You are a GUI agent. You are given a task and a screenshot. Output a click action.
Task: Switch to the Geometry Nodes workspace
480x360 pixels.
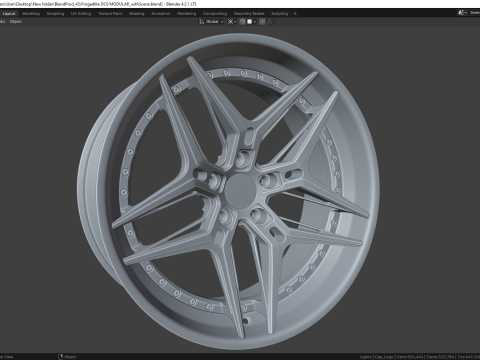click(249, 14)
